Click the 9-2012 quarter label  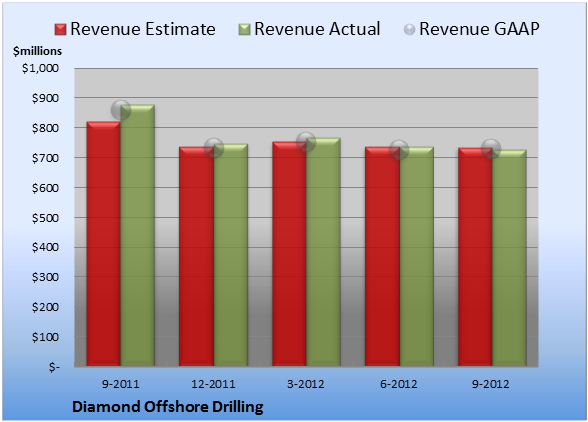coord(491,384)
